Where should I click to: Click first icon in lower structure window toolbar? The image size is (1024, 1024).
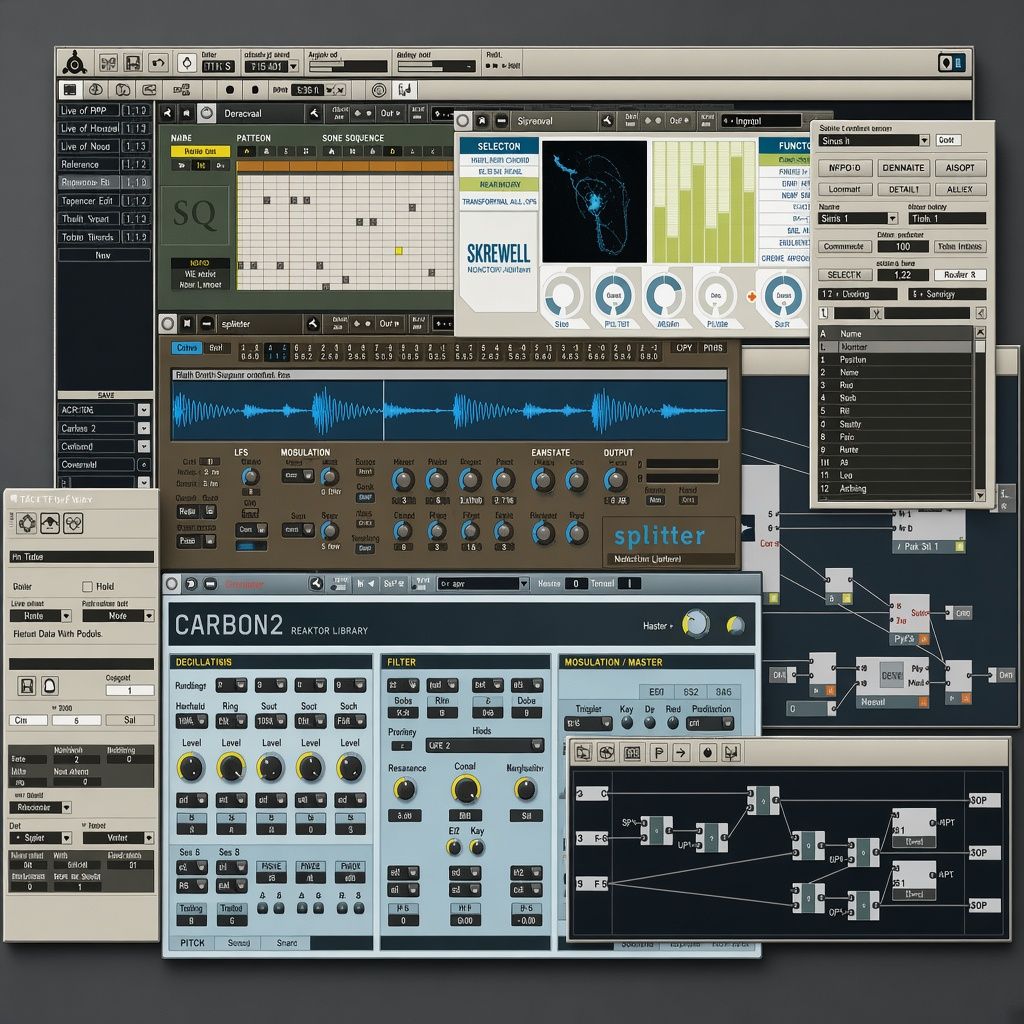click(583, 753)
